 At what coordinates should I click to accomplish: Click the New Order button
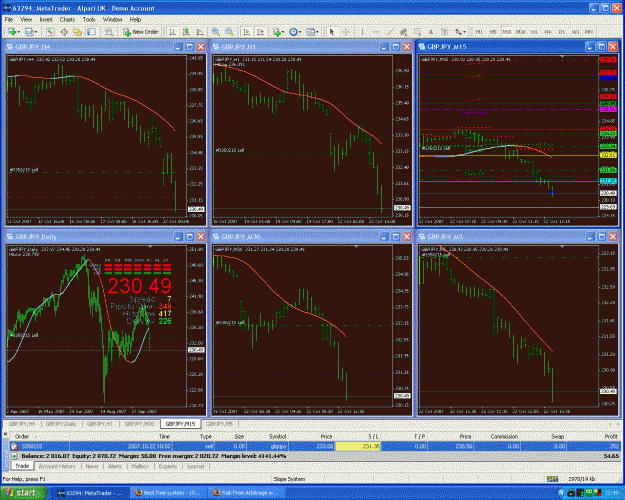(x=141, y=32)
